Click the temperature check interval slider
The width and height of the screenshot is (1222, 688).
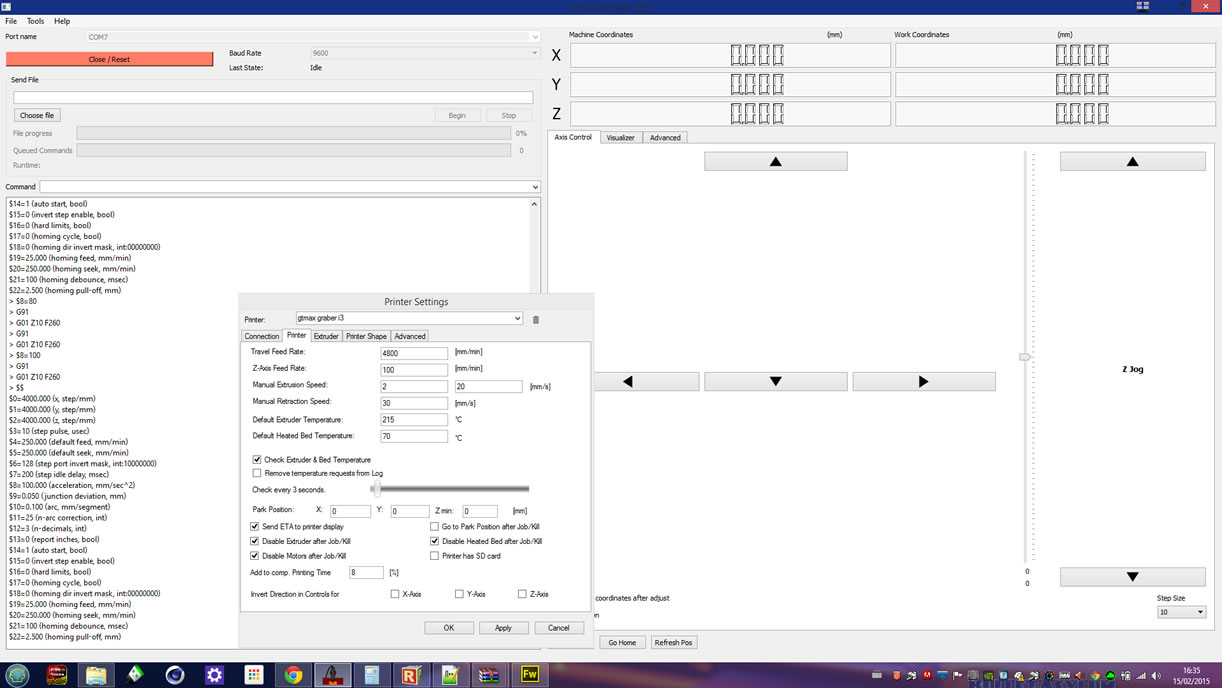(x=377, y=489)
